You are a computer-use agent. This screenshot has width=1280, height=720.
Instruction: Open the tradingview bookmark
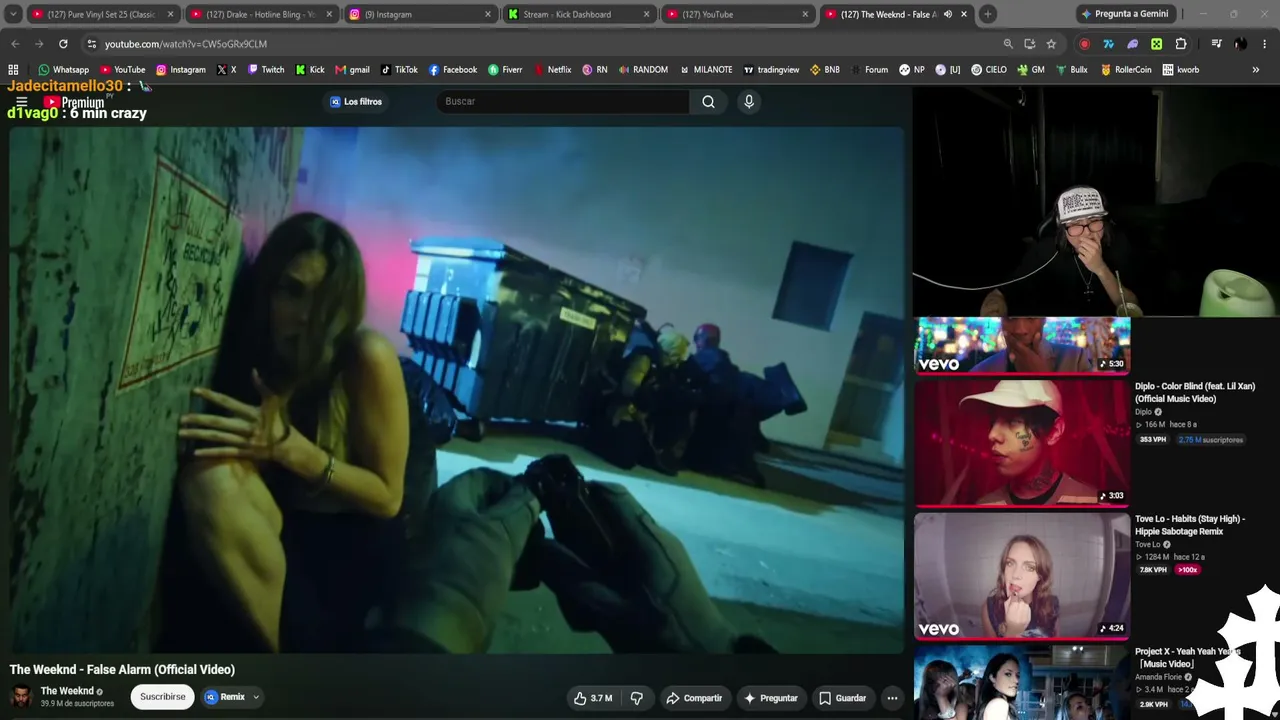771,70
